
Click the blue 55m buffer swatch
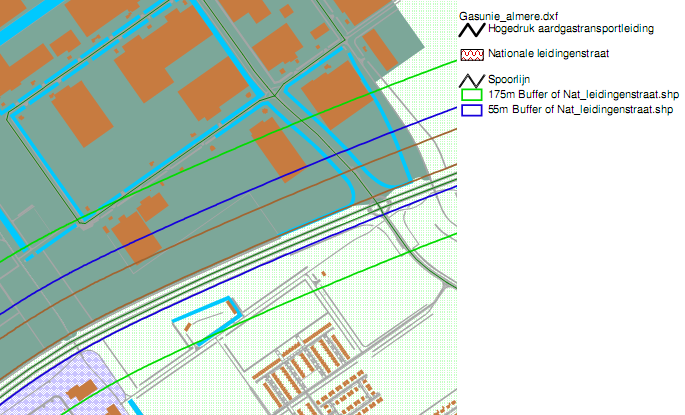pos(472,110)
